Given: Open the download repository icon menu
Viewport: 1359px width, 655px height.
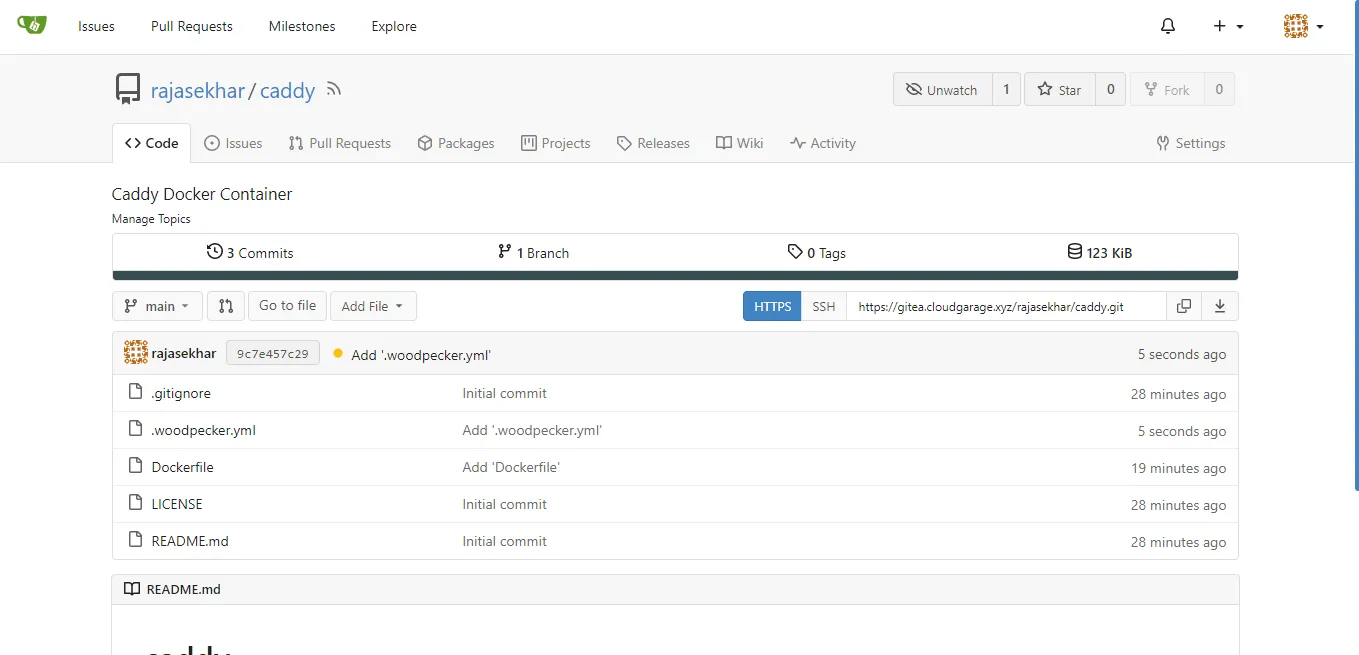Looking at the screenshot, I should pyautogui.click(x=1220, y=306).
